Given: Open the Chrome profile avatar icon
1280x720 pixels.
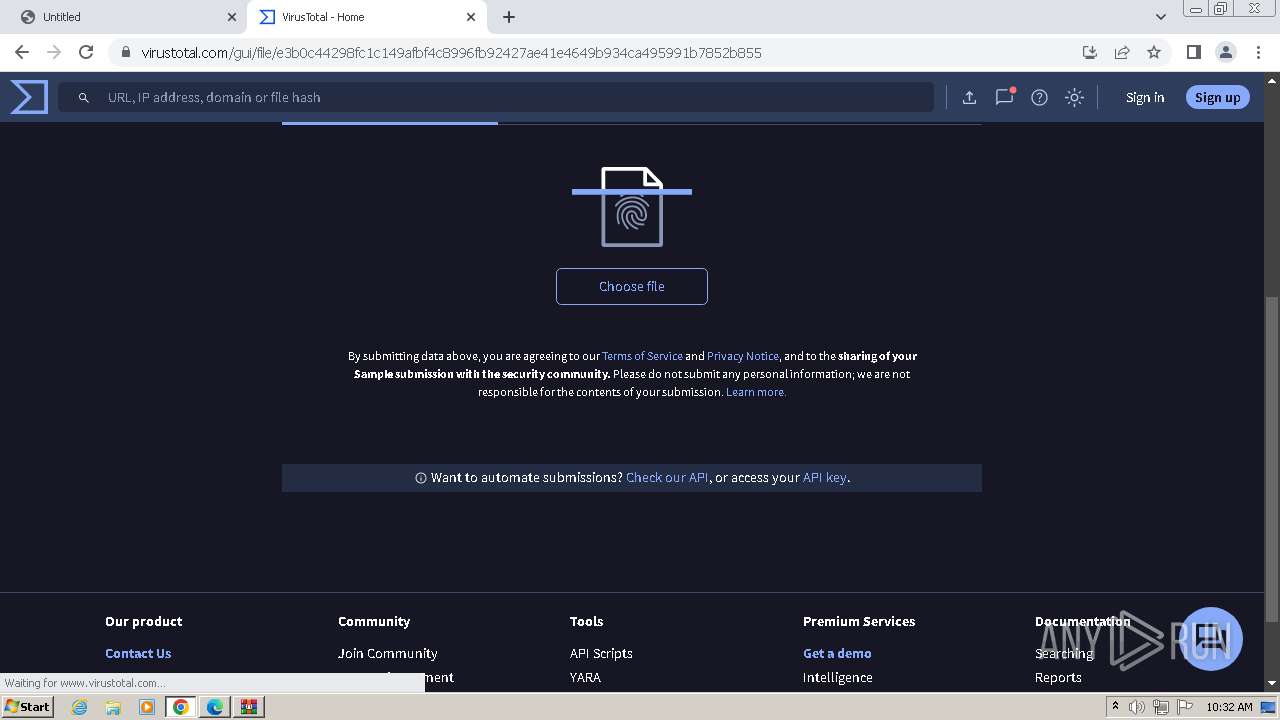Looking at the screenshot, I should click(1225, 52).
